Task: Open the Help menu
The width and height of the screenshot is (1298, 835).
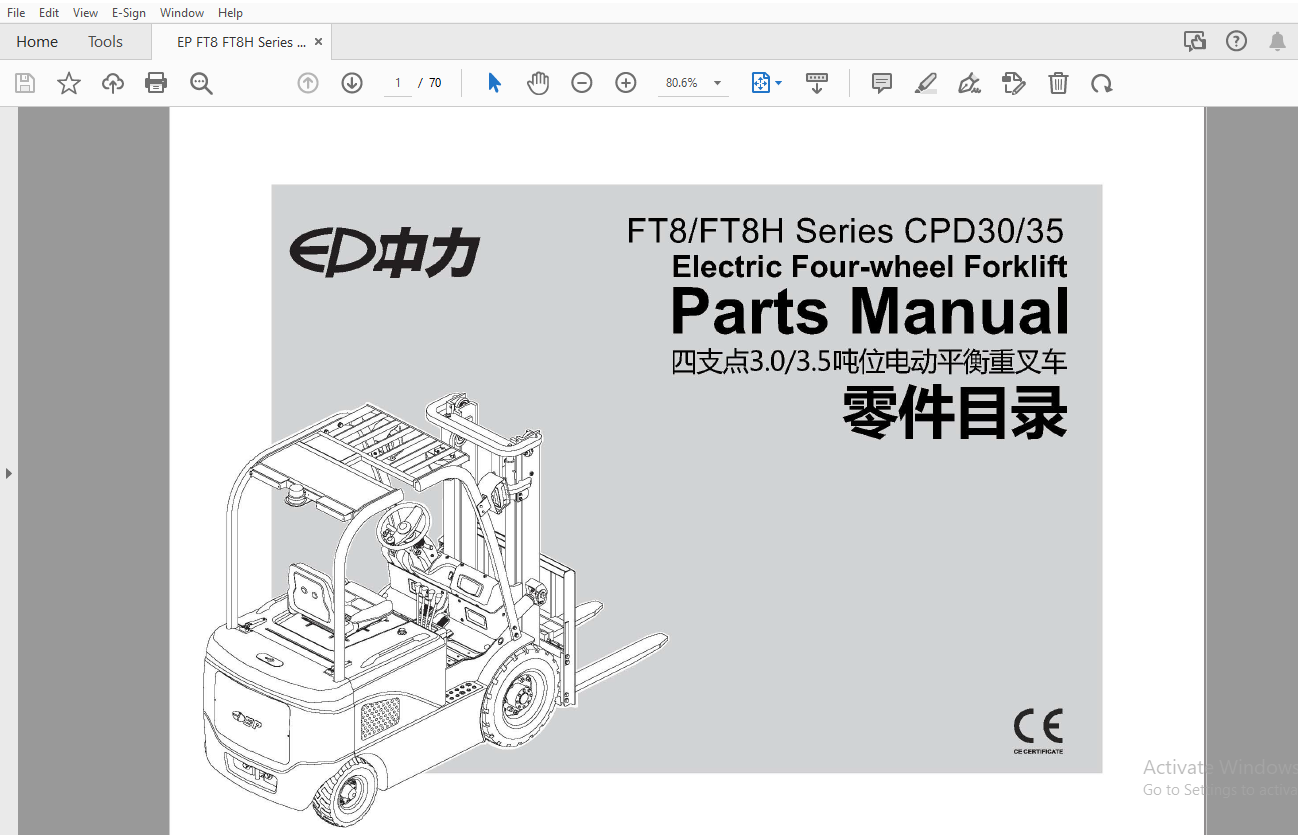Action: pos(230,13)
